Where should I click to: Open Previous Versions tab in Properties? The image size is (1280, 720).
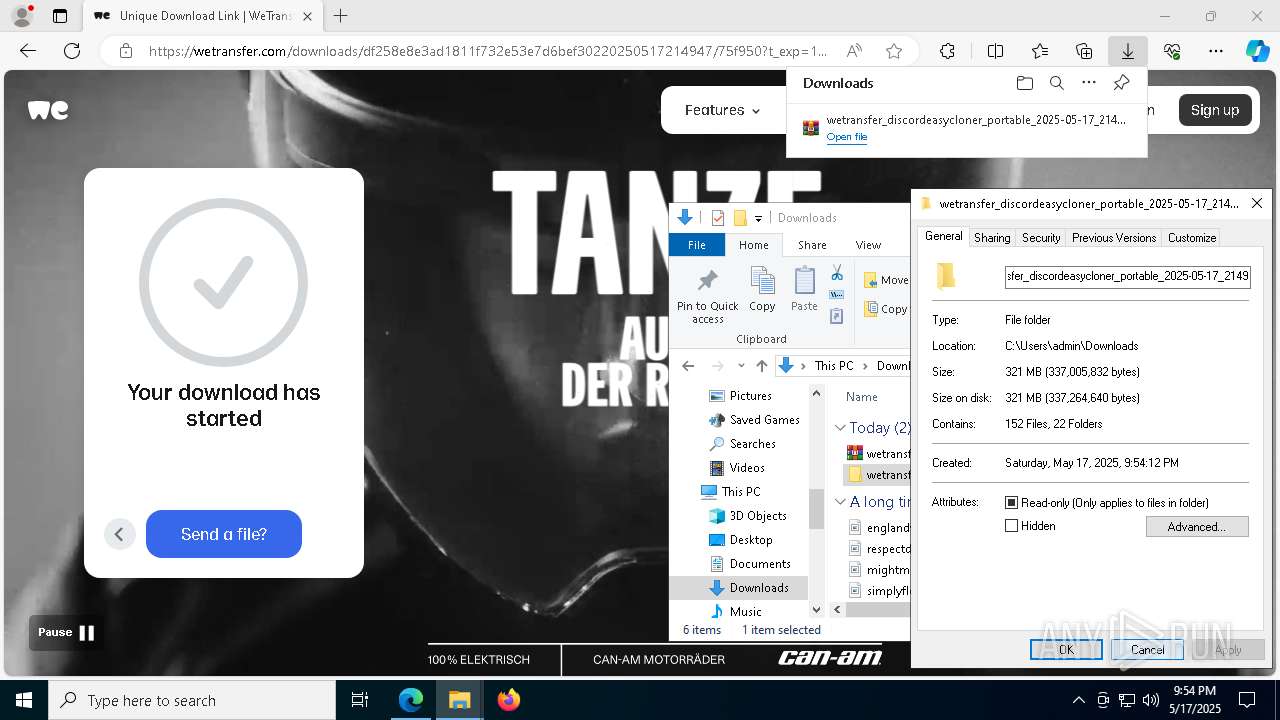pyautogui.click(x=1114, y=238)
